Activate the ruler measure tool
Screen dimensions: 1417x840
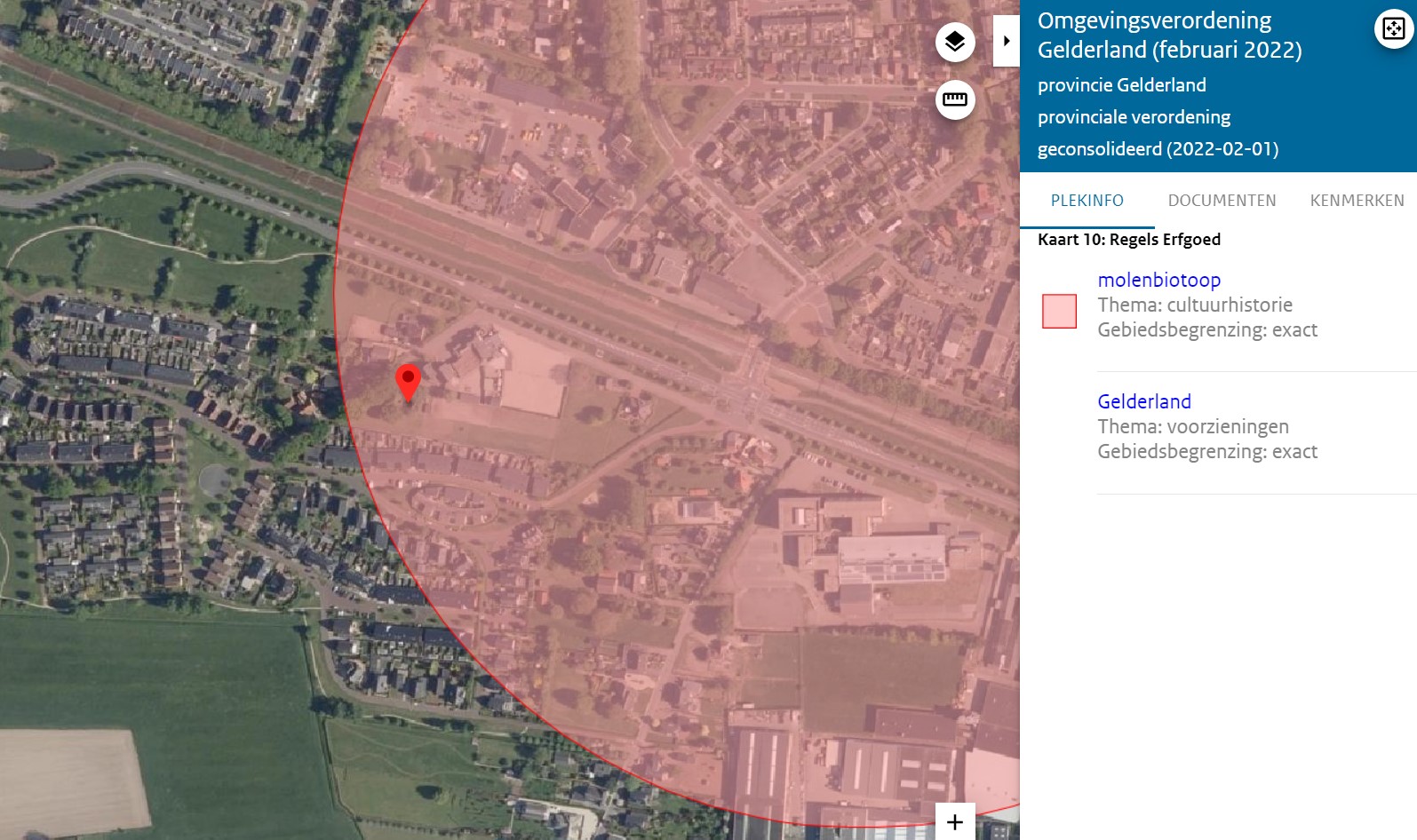click(x=955, y=99)
